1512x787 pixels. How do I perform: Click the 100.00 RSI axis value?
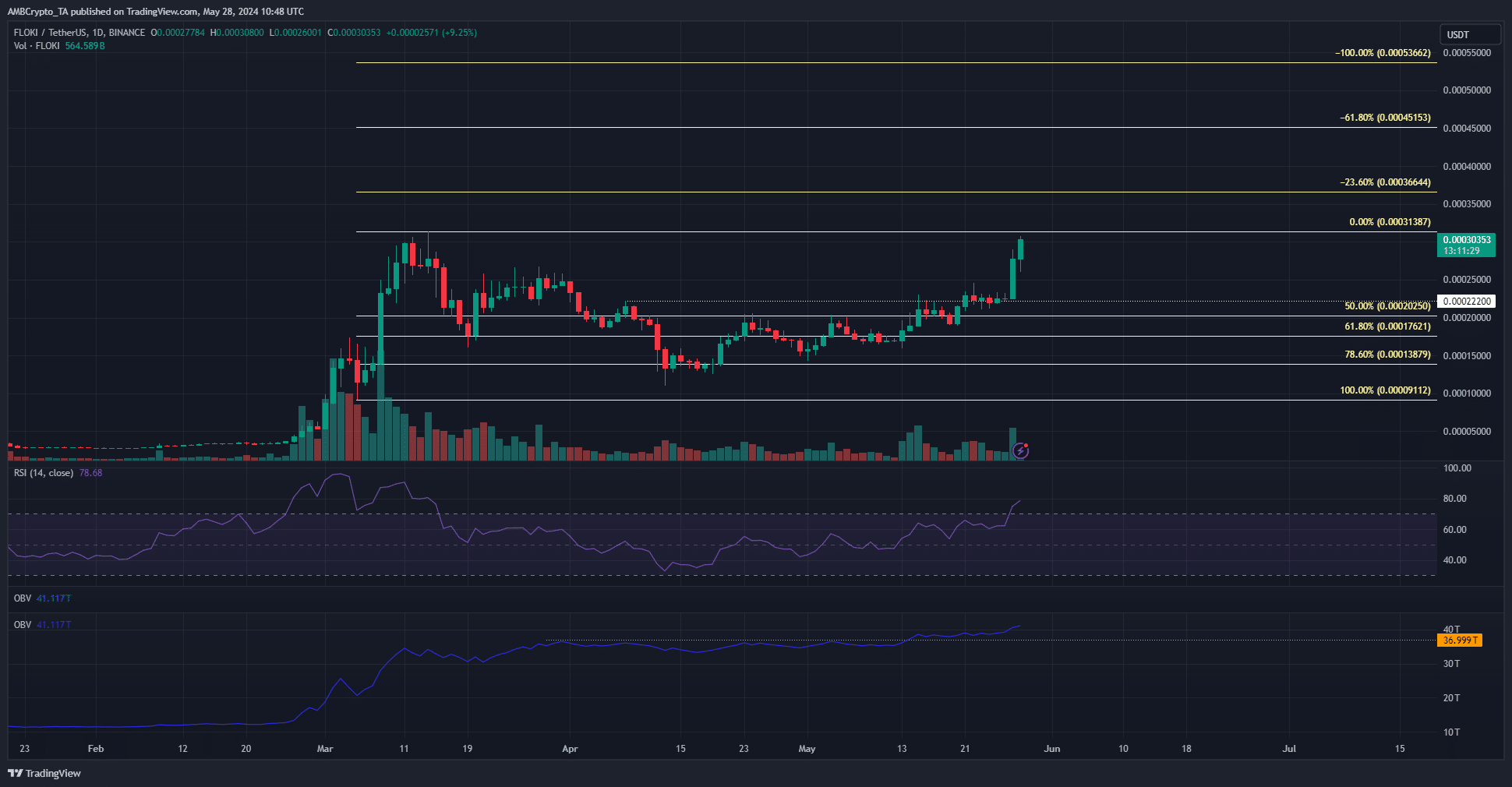pyautogui.click(x=1457, y=468)
